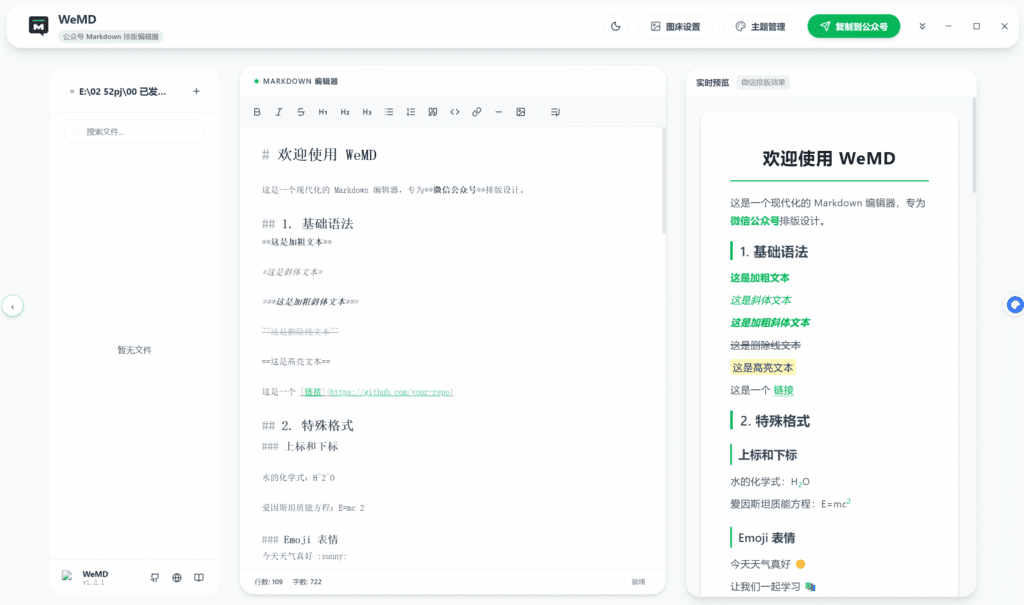Screen dimensions: 1024x605
Task: Toggle dark mode with the moon icon
Action: click(616, 26)
